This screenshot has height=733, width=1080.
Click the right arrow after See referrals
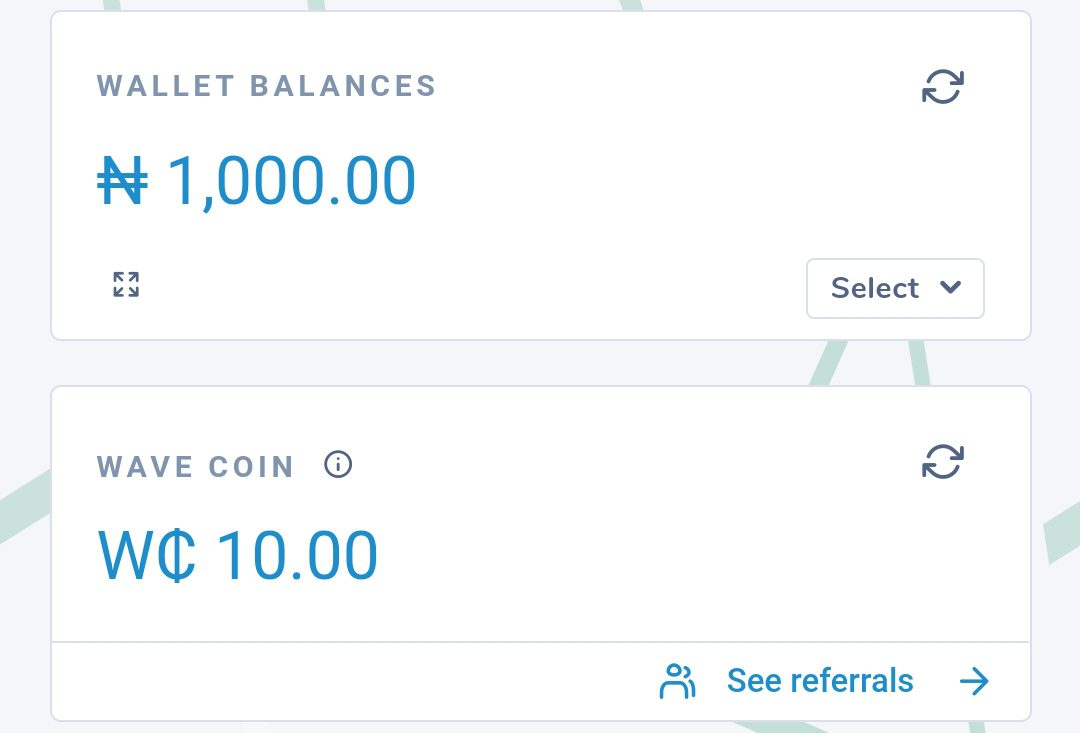coord(973,681)
